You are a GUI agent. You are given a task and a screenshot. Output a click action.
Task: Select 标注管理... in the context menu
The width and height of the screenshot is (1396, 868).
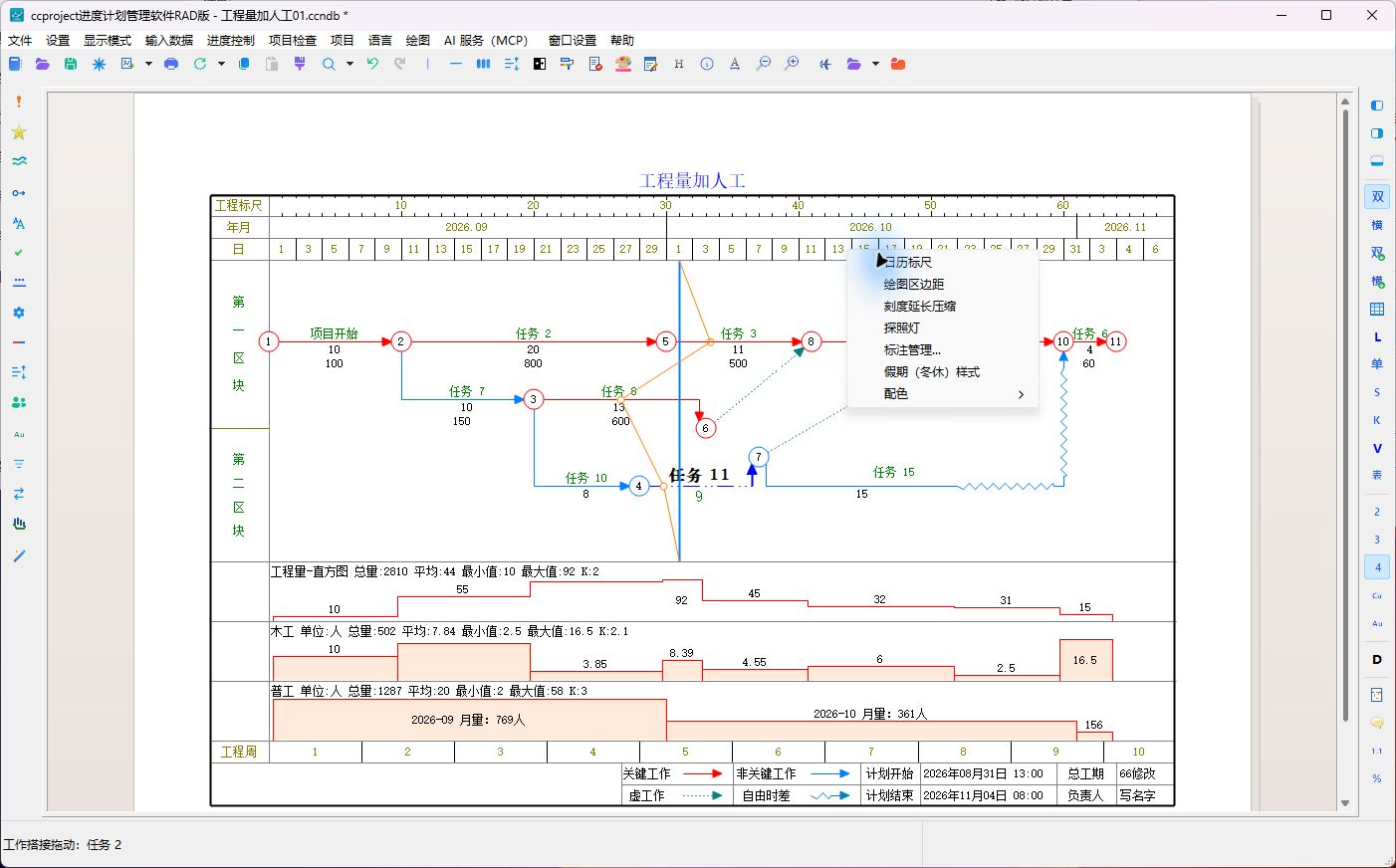[x=912, y=349]
